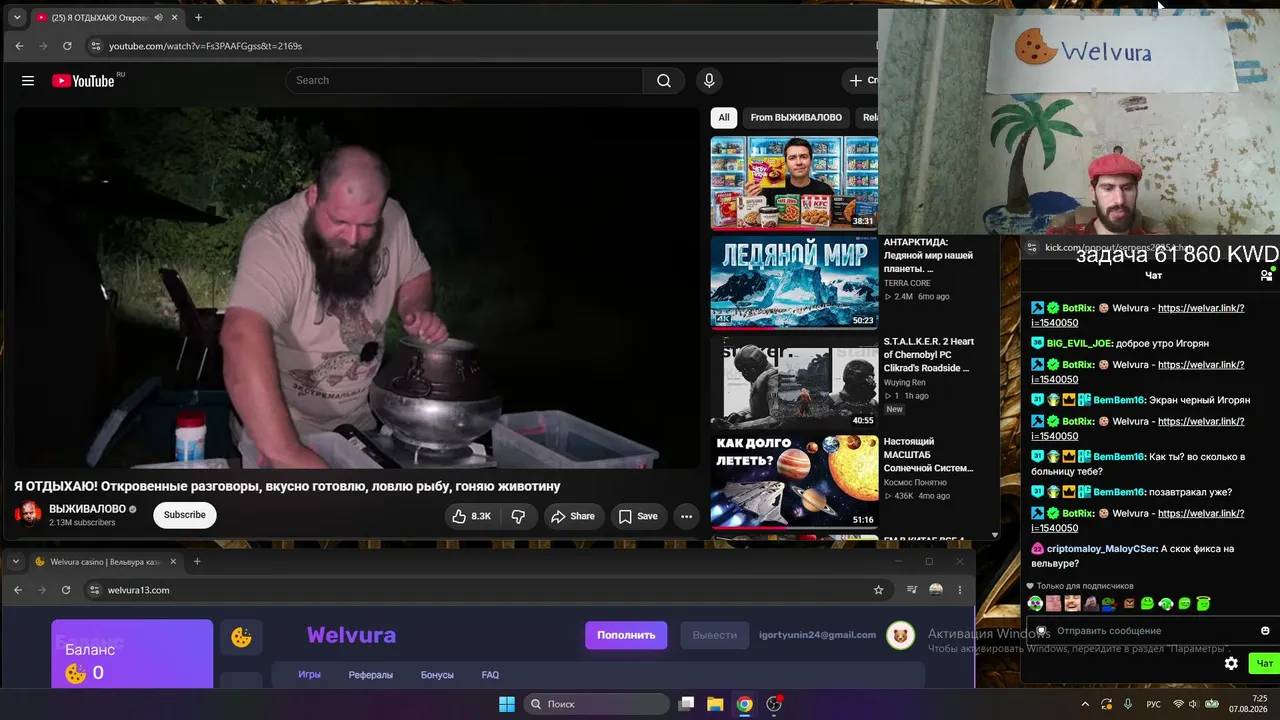The width and height of the screenshot is (1280, 720).
Task: Open the first BotRix welvar.link chat link
Action: [x=1138, y=316]
